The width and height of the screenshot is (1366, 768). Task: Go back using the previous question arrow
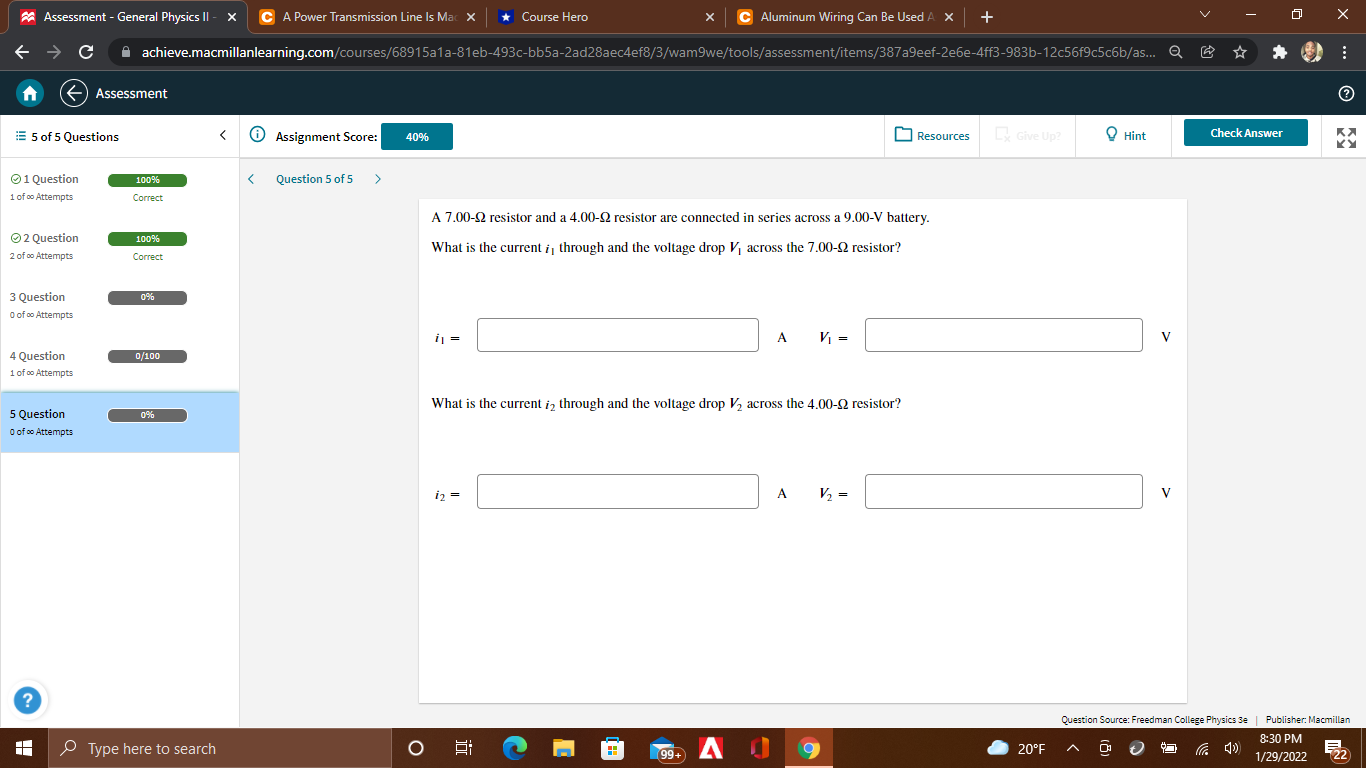point(251,178)
